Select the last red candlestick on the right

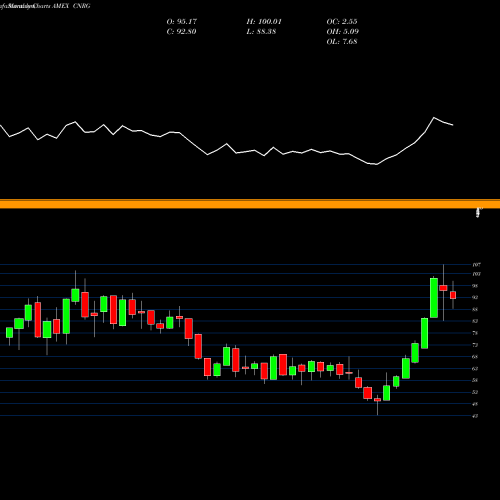click(453, 295)
